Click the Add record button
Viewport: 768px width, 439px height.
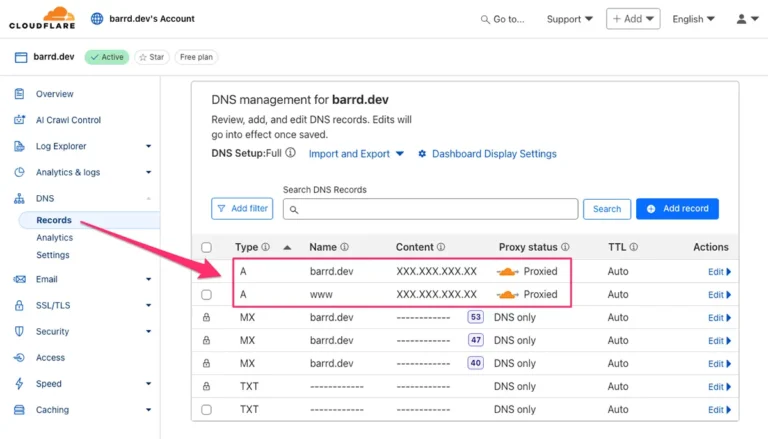(x=677, y=209)
